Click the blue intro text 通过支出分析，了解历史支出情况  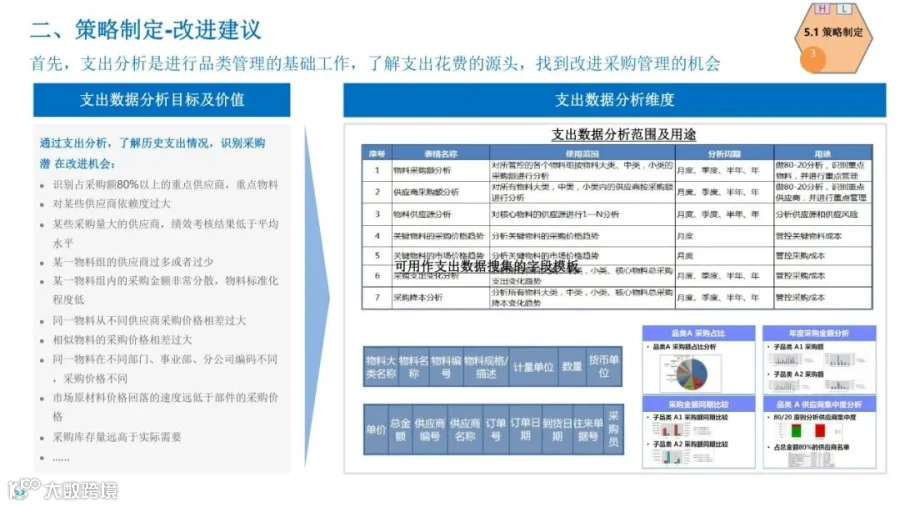pos(152,153)
